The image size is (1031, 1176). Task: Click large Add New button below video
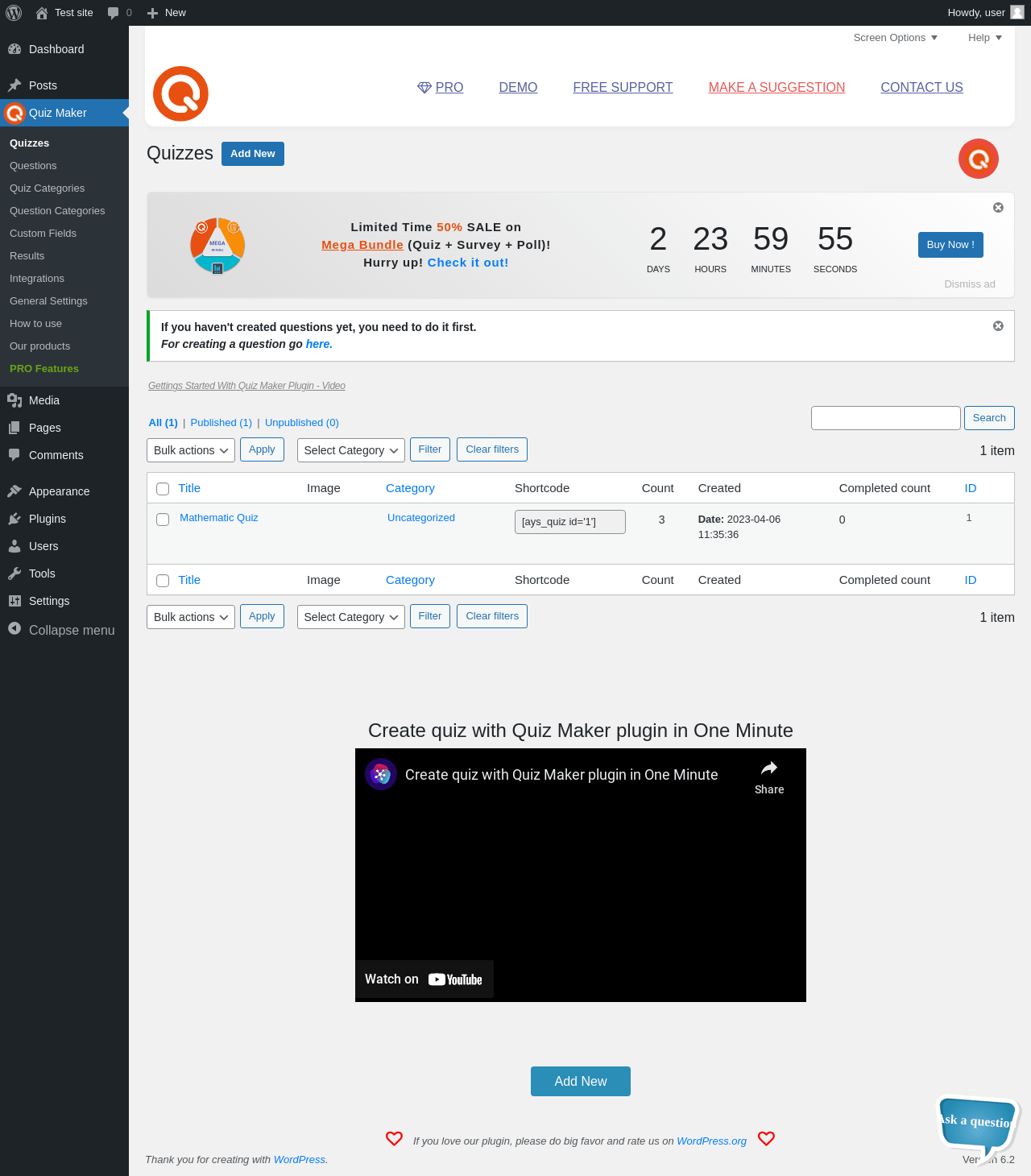pyautogui.click(x=581, y=1082)
